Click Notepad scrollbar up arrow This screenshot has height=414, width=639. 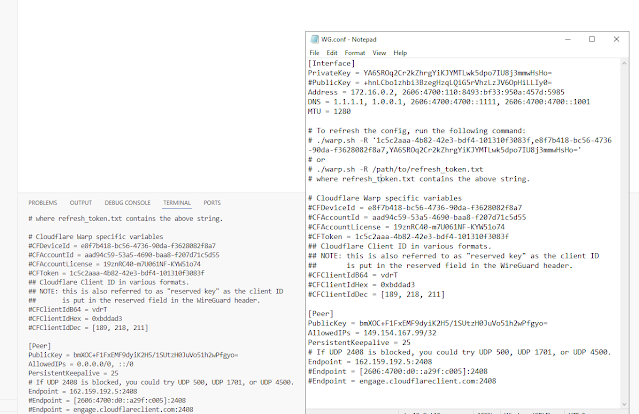coord(624,63)
